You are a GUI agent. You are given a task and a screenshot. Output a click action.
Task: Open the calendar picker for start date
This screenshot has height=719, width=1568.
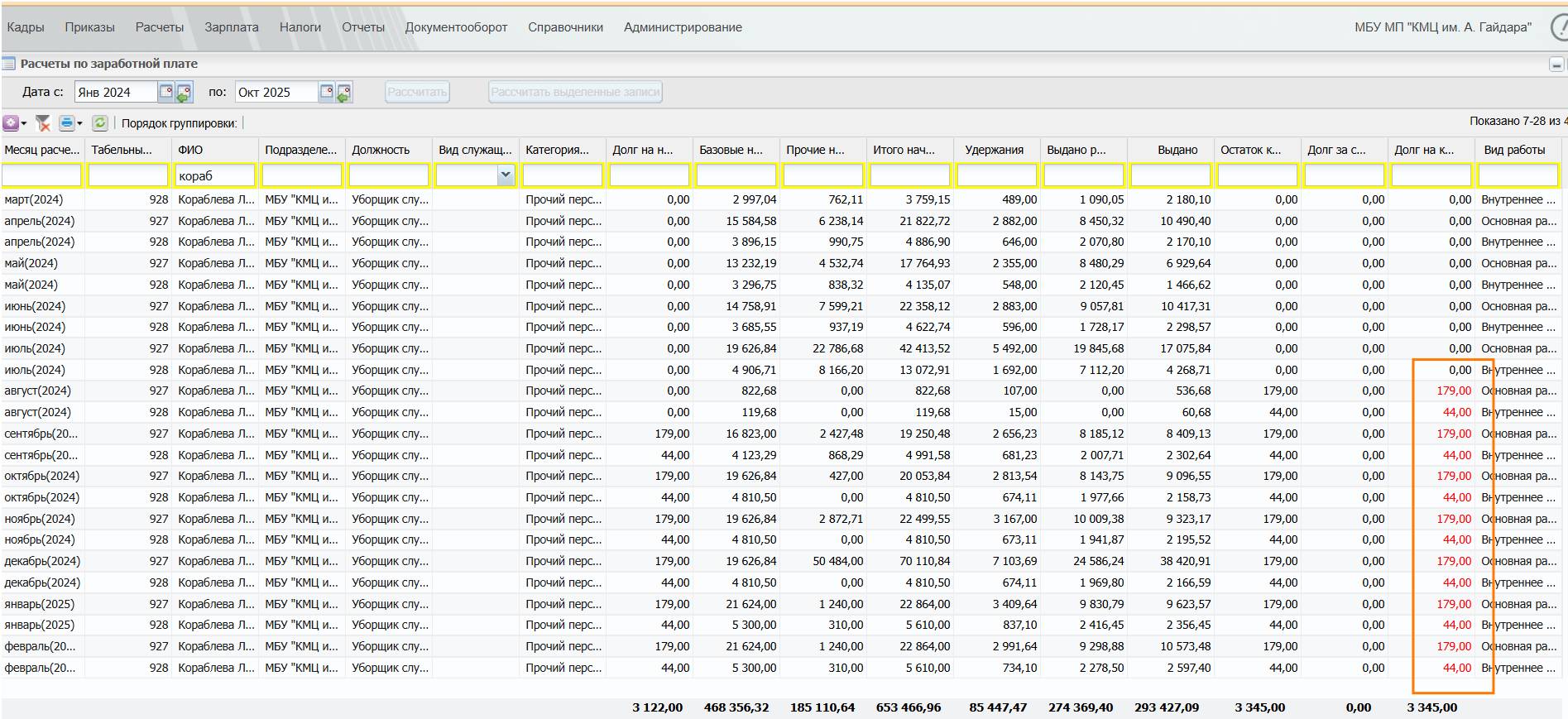[165, 92]
